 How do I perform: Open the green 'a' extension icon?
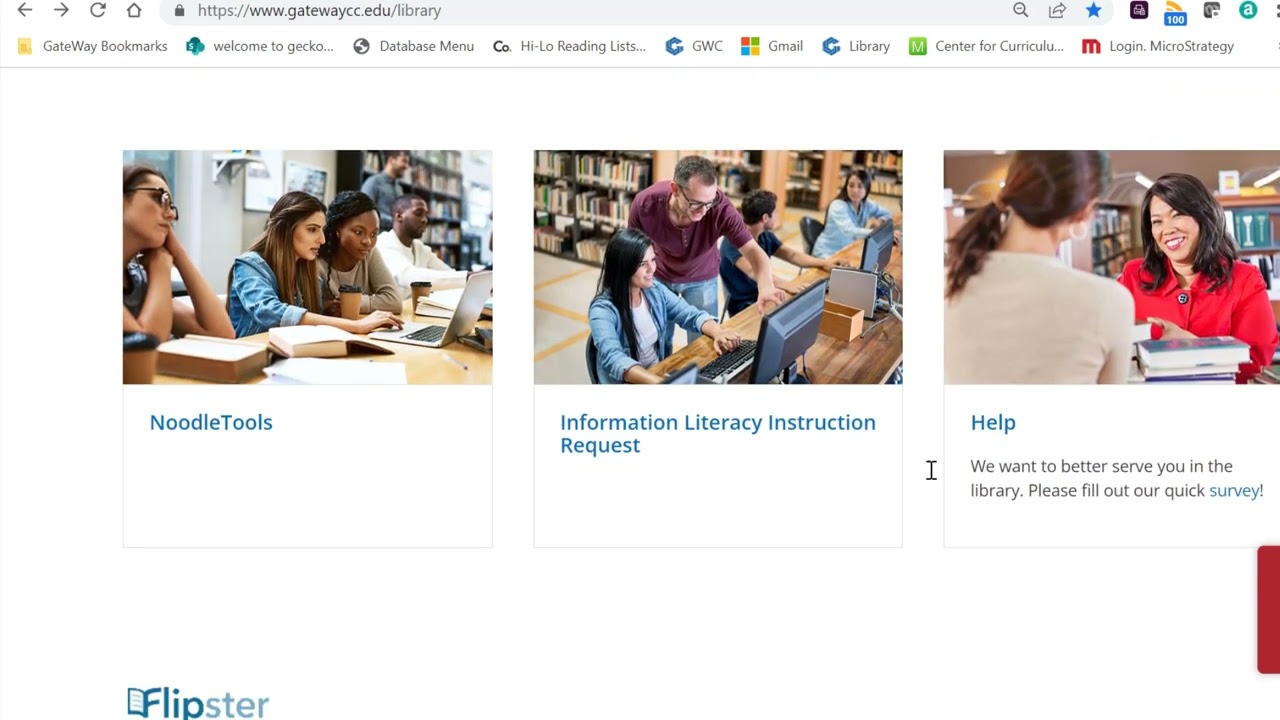(x=1248, y=10)
